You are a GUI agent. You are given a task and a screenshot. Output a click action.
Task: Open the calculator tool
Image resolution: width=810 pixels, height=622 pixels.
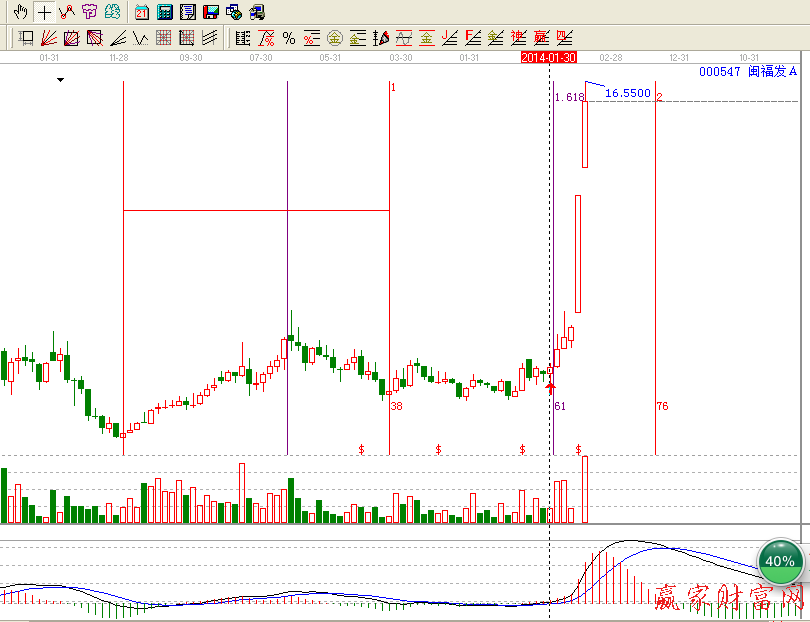pos(164,12)
